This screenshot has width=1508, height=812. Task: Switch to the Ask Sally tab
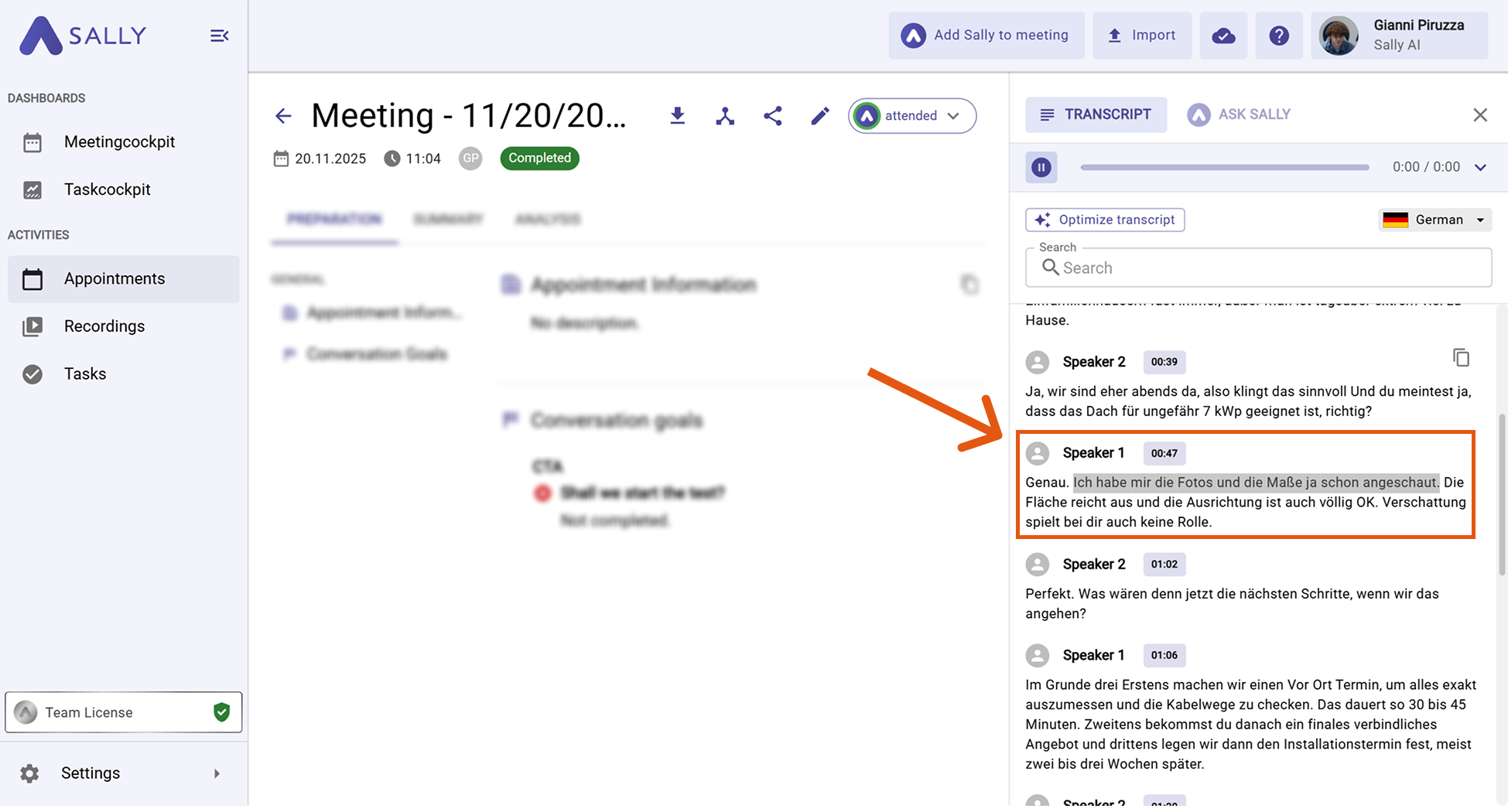[1240, 114]
